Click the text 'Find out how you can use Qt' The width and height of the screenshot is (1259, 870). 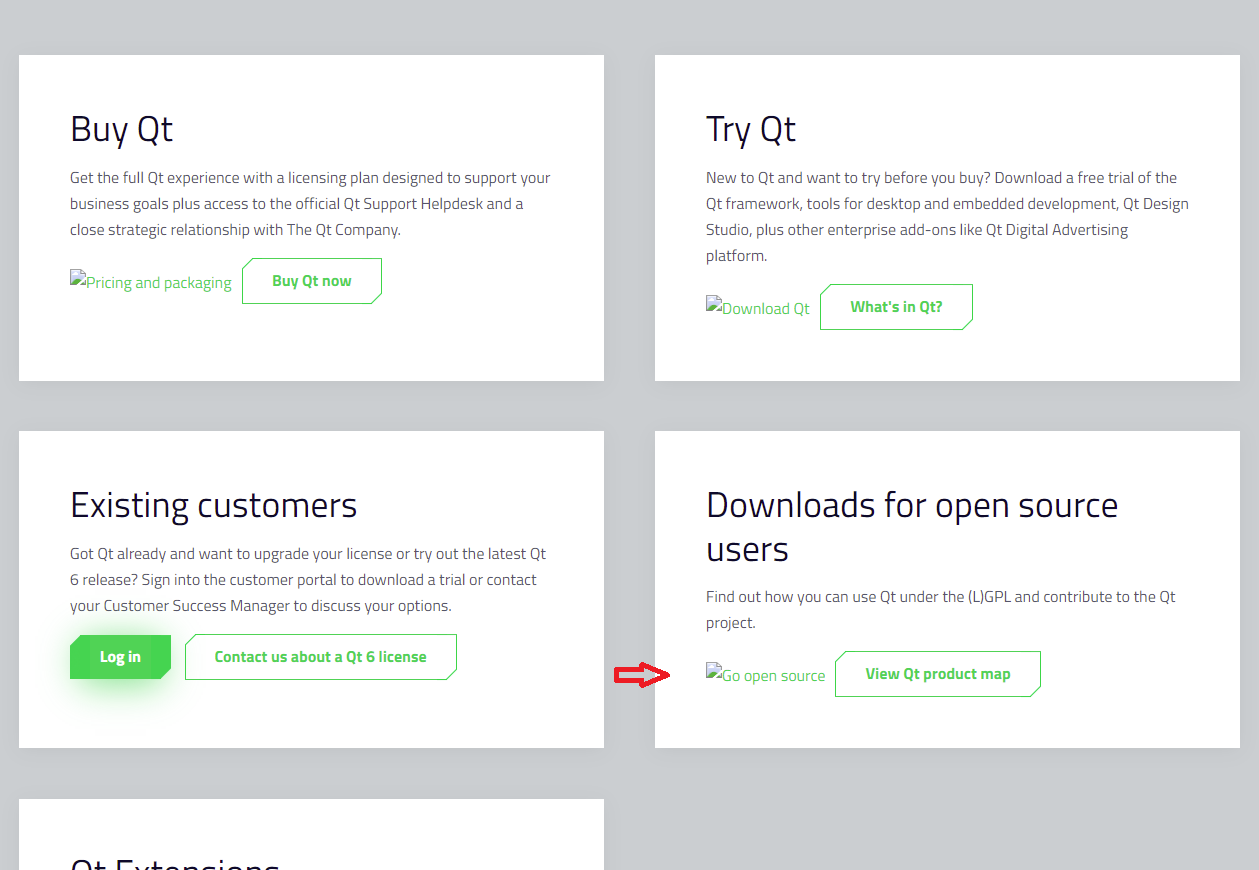coord(941,610)
